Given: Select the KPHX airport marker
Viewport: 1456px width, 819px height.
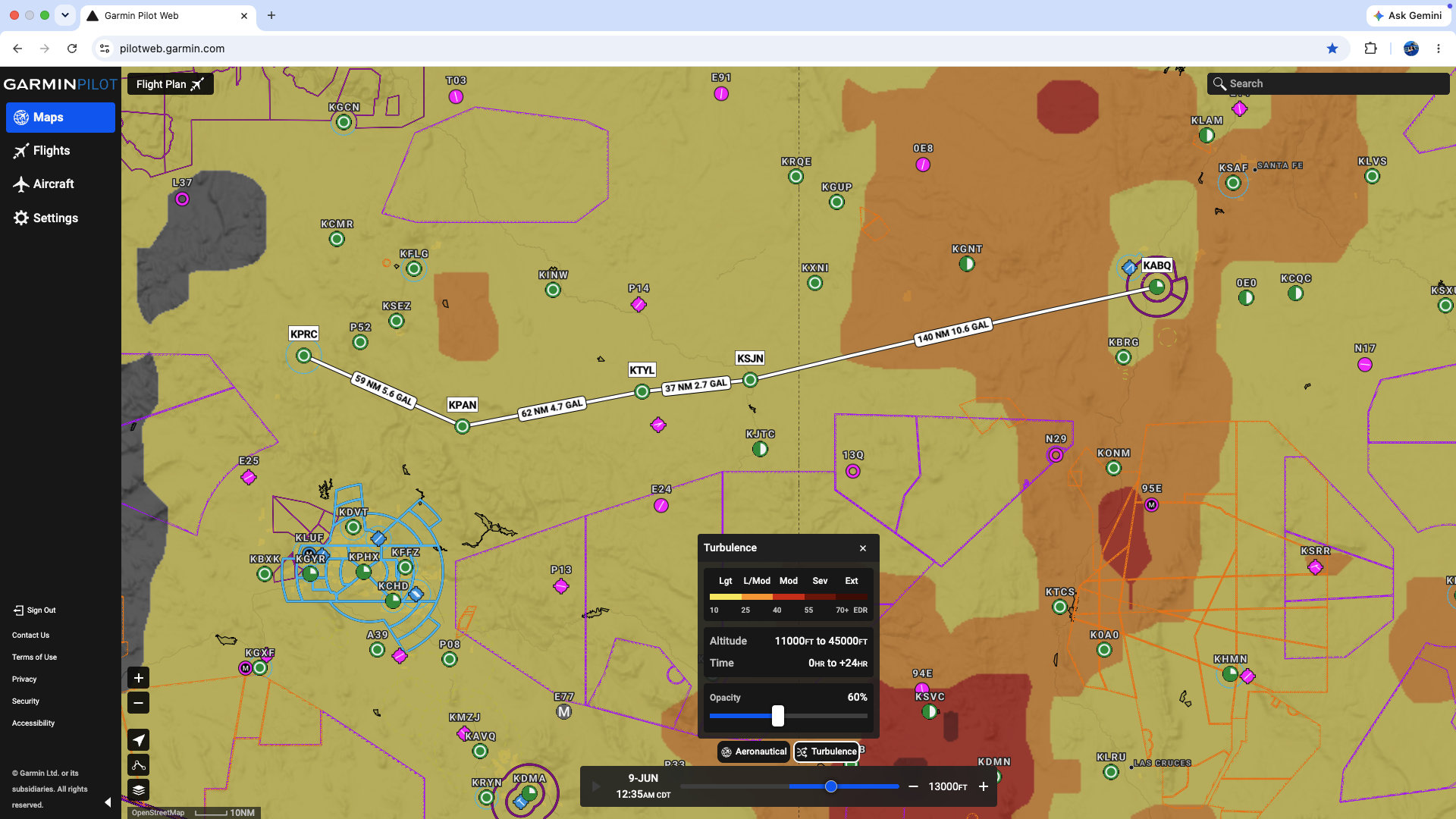Looking at the screenshot, I should coord(364,572).
